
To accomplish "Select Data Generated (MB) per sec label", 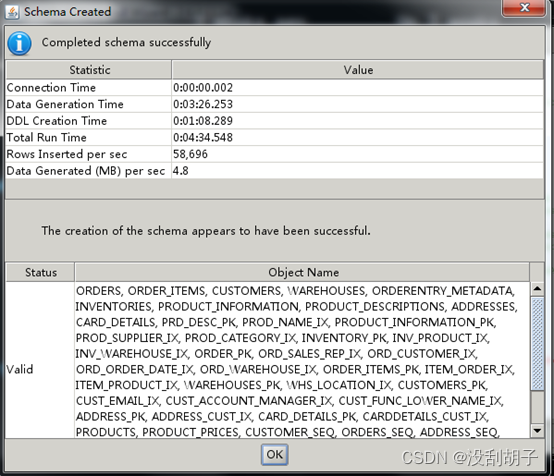I will 86,171.
